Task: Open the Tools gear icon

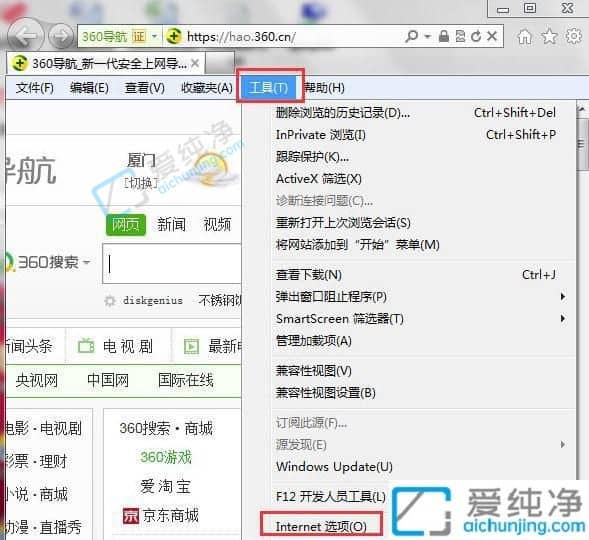Action: point(574,36)
